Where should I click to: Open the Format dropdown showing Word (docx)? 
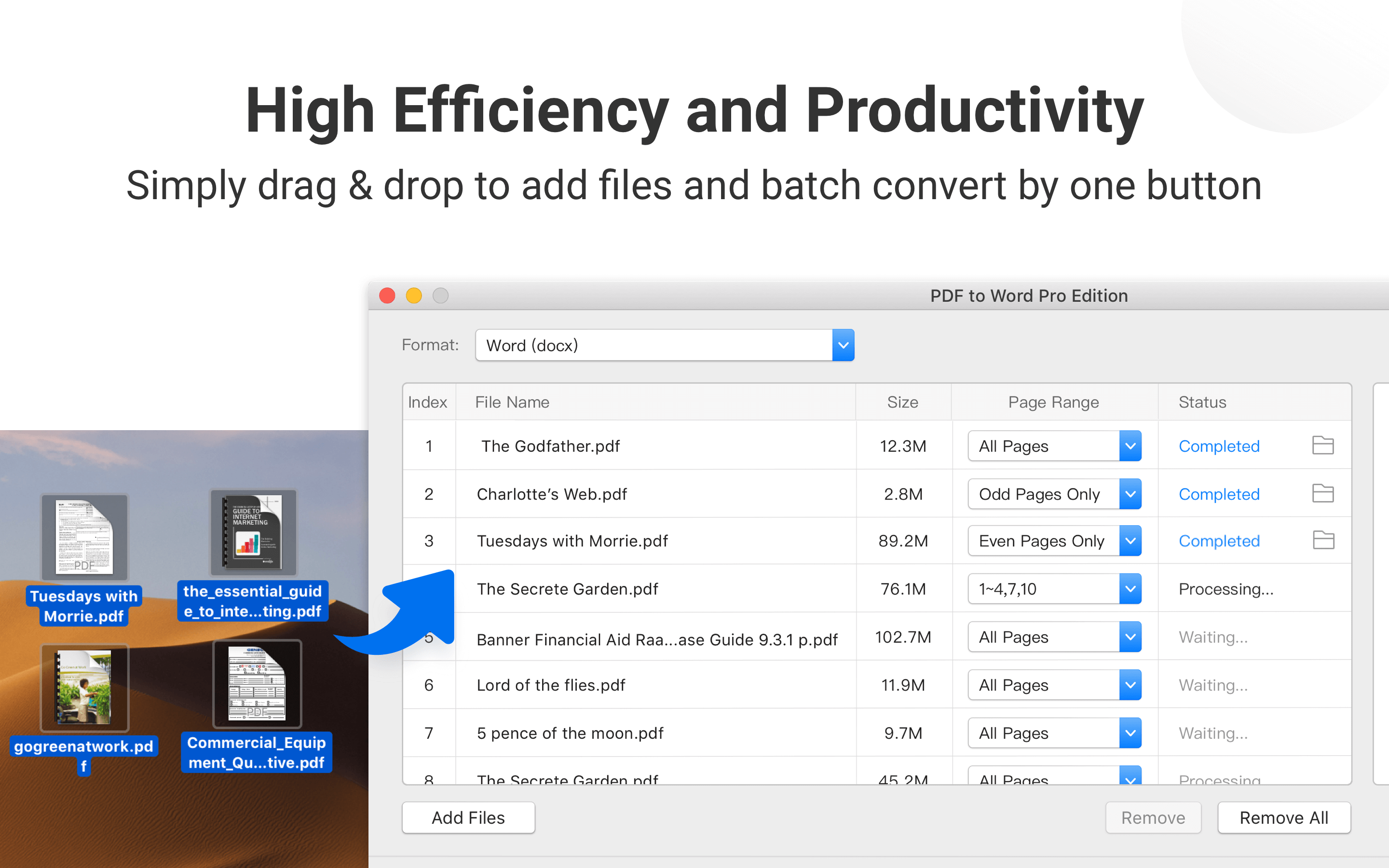843,345
